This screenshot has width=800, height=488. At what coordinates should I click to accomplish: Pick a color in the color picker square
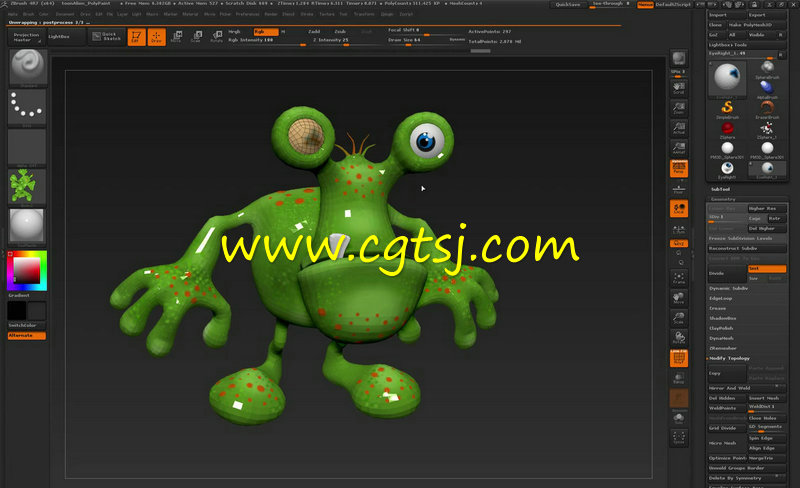point(27,270)
